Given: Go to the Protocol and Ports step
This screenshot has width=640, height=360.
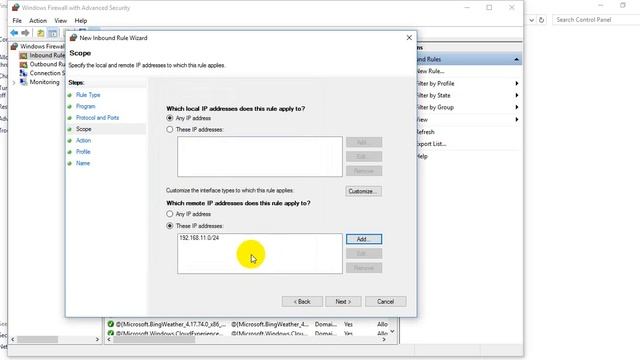Looking at the screenshot, I should point(97,118).
